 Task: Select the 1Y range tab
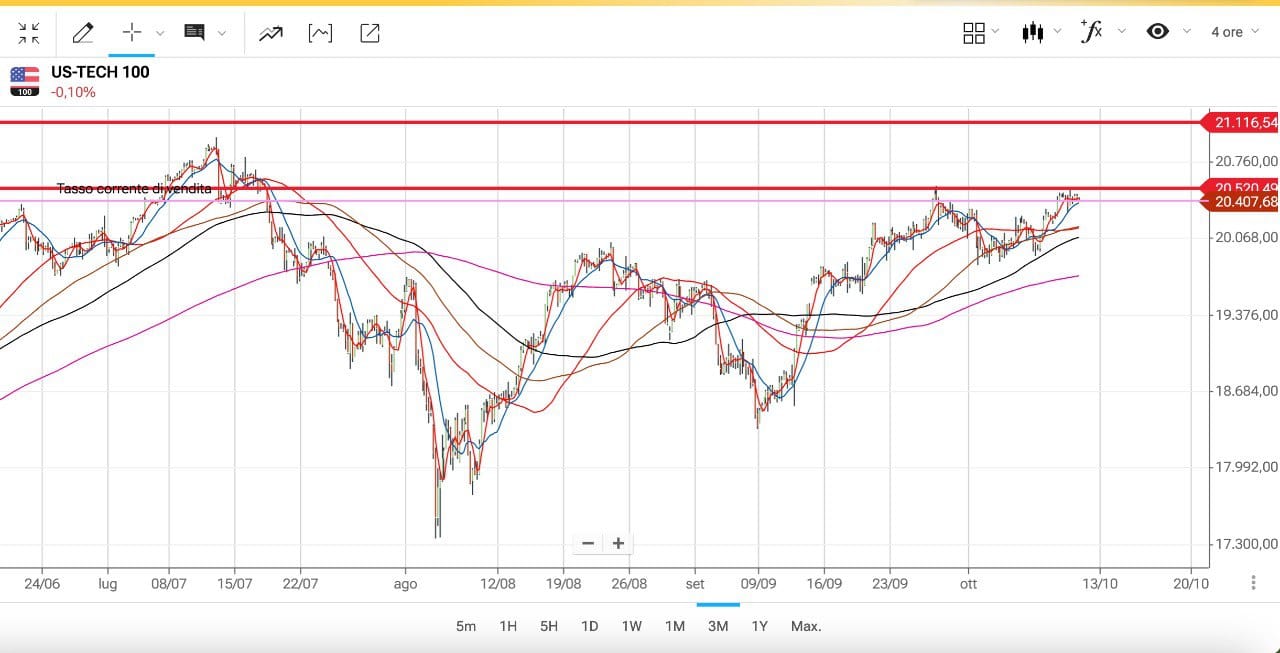760,626
